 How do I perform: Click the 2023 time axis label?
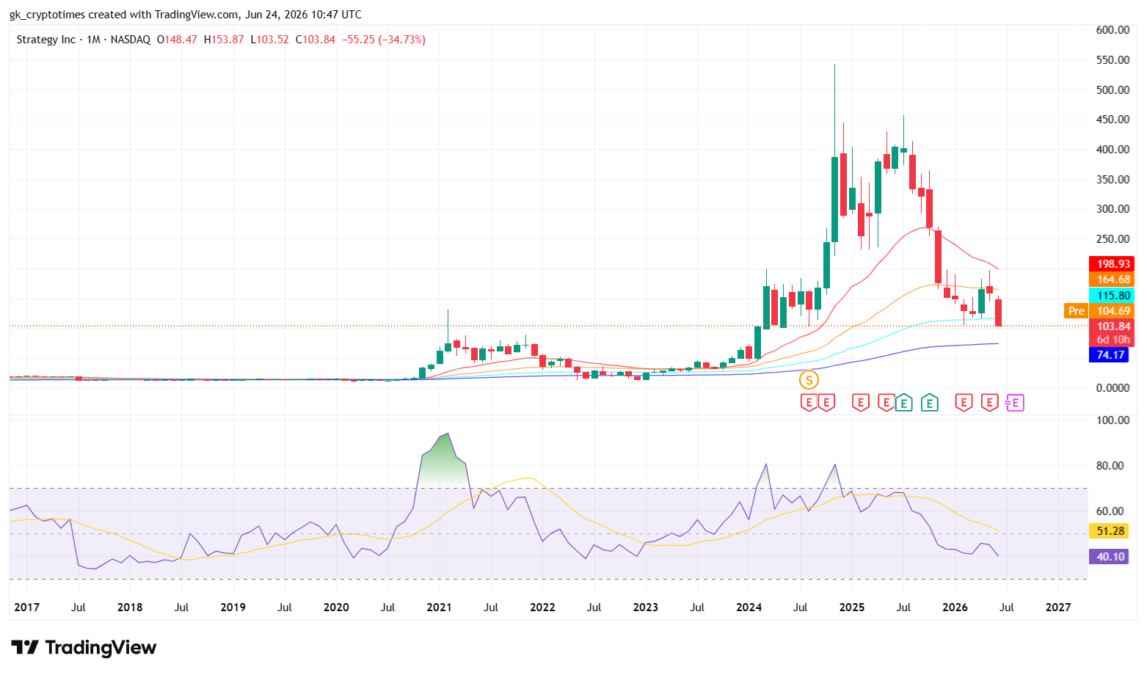pos(645,607)
